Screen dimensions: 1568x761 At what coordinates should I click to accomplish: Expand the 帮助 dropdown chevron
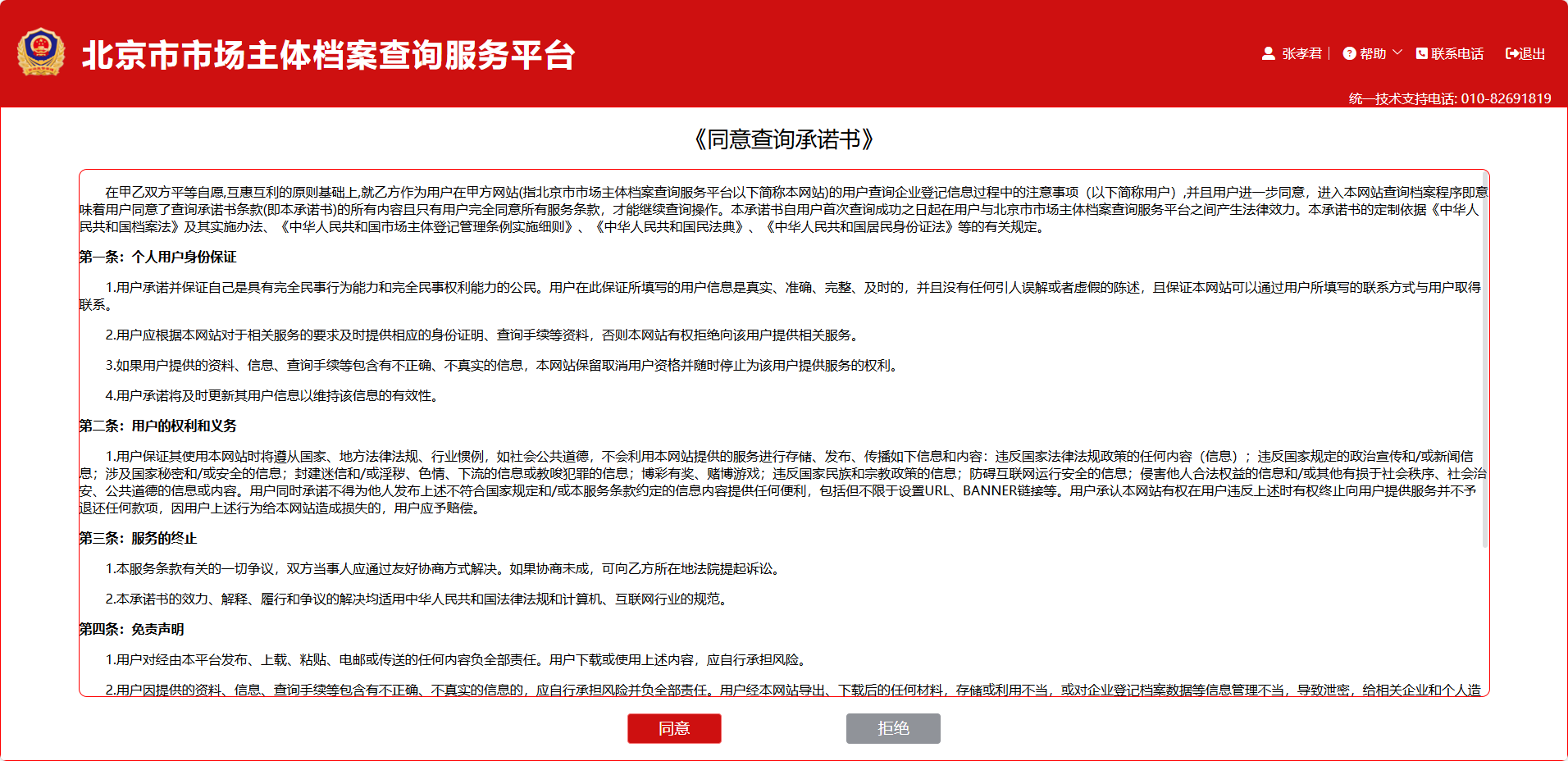[x=1397, y=52]
